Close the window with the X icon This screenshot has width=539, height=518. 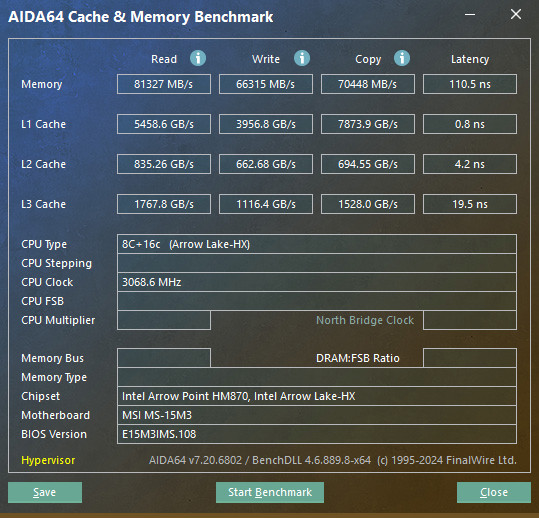click(x=516, y=14)
